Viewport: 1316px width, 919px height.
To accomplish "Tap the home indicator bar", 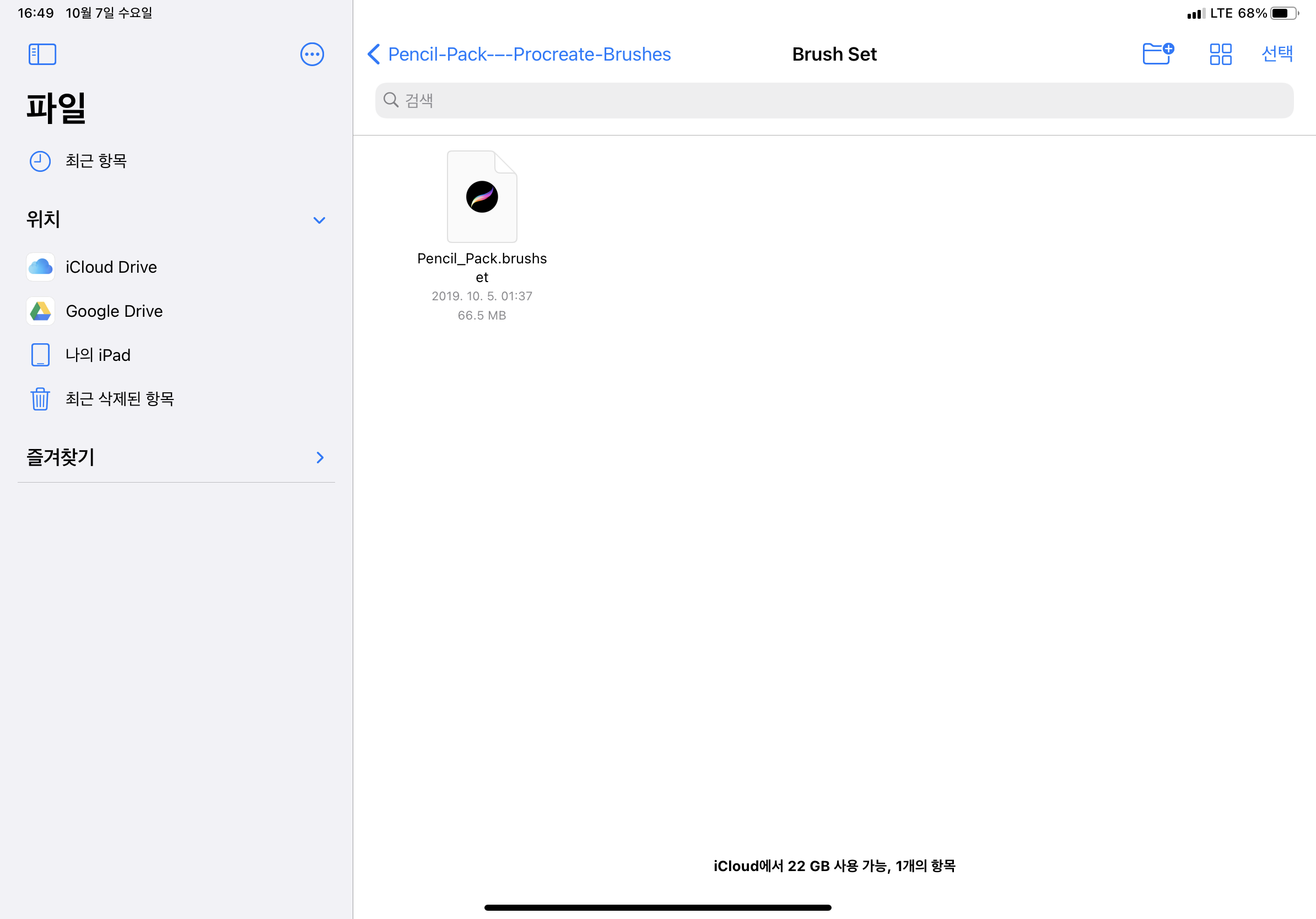I will click(x=658, y=907).
